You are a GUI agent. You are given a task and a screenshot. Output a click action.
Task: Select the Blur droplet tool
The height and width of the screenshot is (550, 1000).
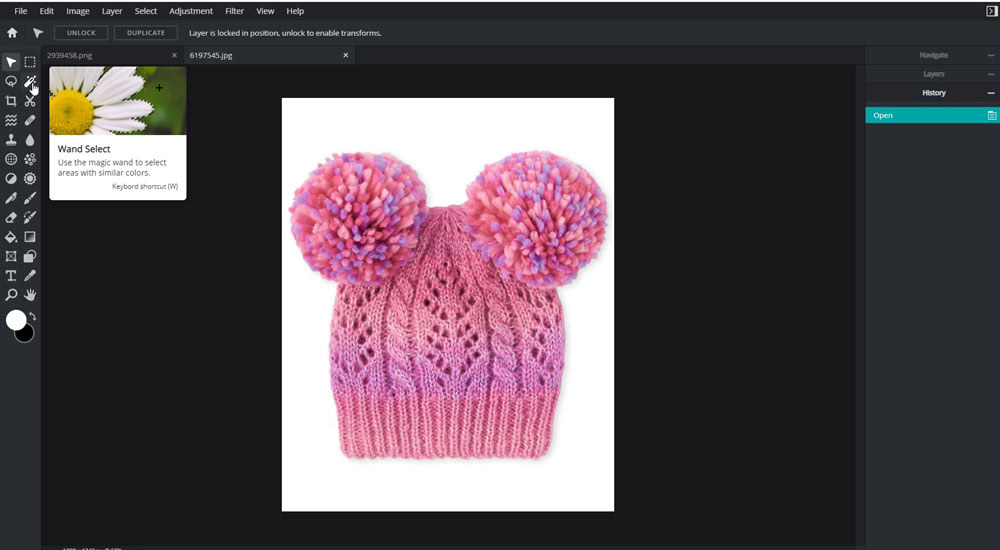click(x=30, y=140)
